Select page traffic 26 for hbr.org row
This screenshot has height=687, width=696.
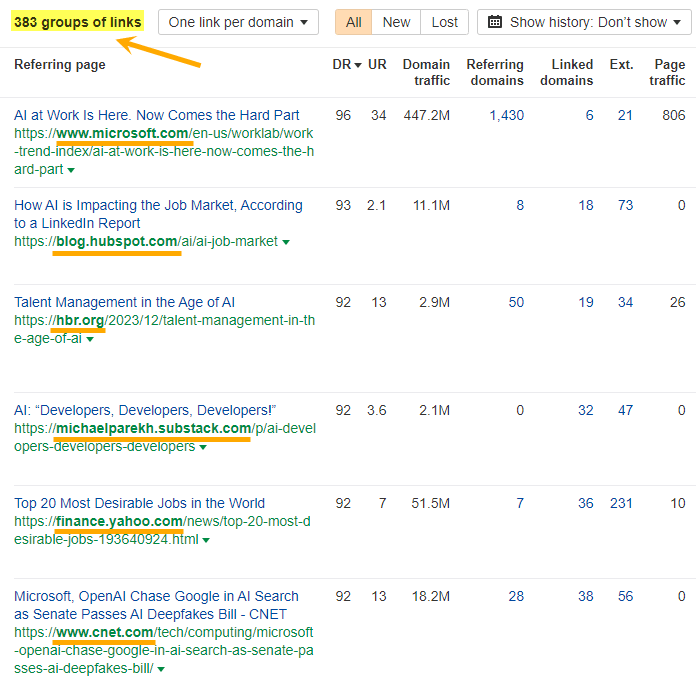click(678, 303)
